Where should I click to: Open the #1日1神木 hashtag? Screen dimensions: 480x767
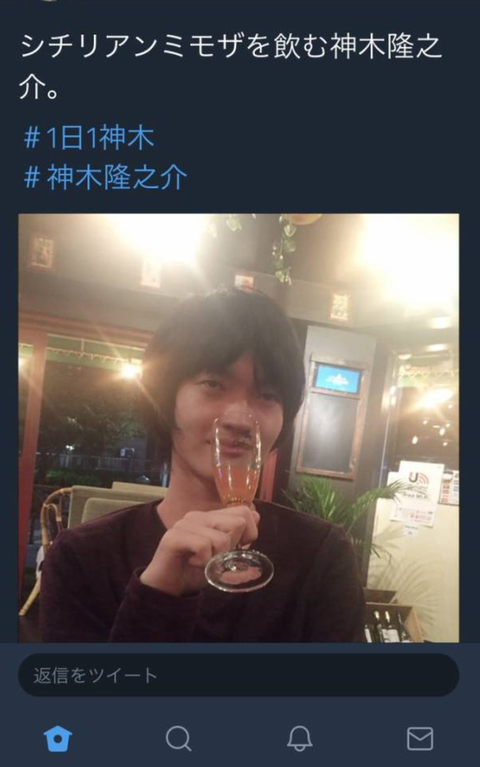pyautogui.click(x=89, y=137)
